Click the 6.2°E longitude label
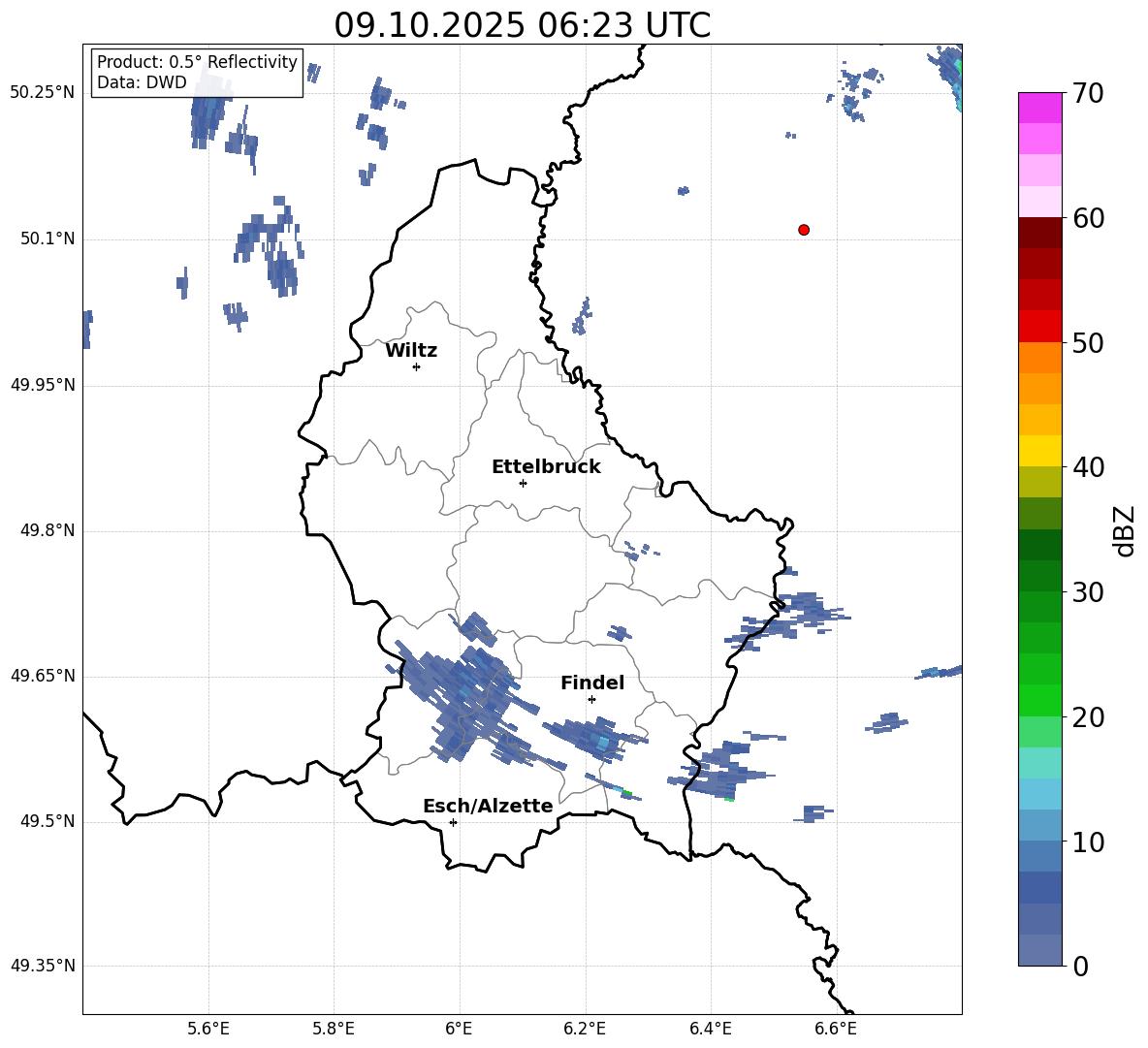Image resolution: width=1148 pixels, height=1048 pixels. (585, 1029)
